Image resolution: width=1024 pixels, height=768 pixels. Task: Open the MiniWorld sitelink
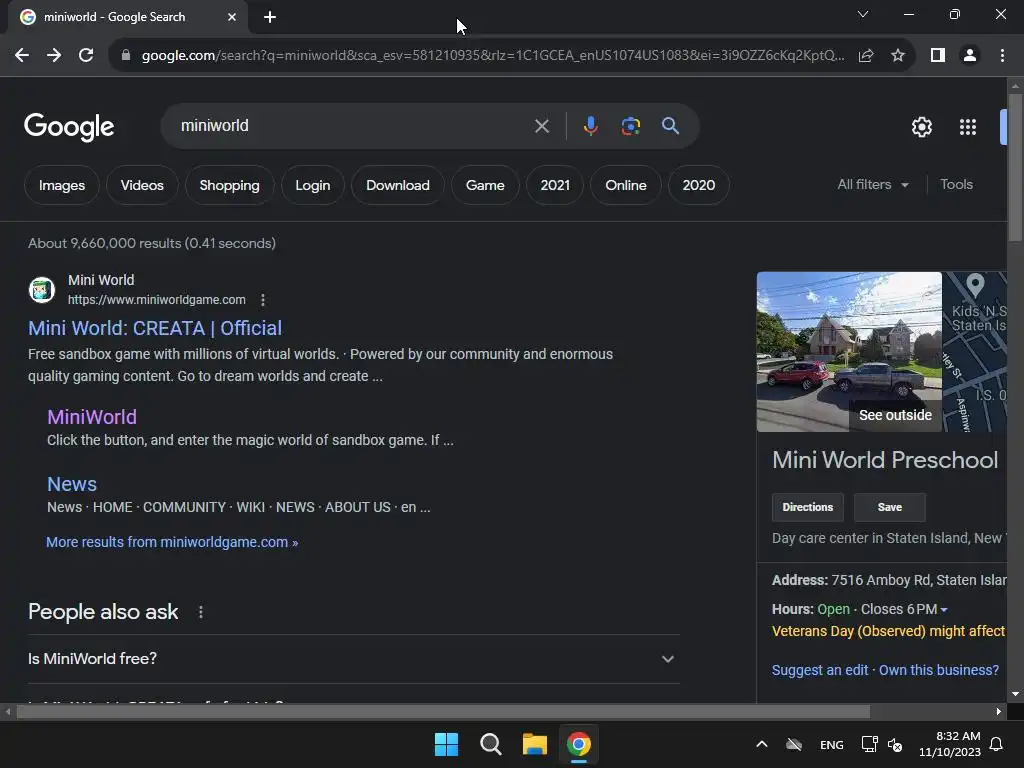pos(92,417)
